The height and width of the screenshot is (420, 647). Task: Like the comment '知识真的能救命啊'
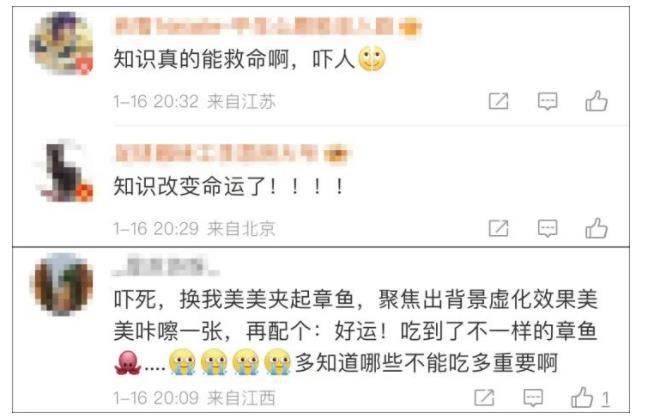coord(596,101)
